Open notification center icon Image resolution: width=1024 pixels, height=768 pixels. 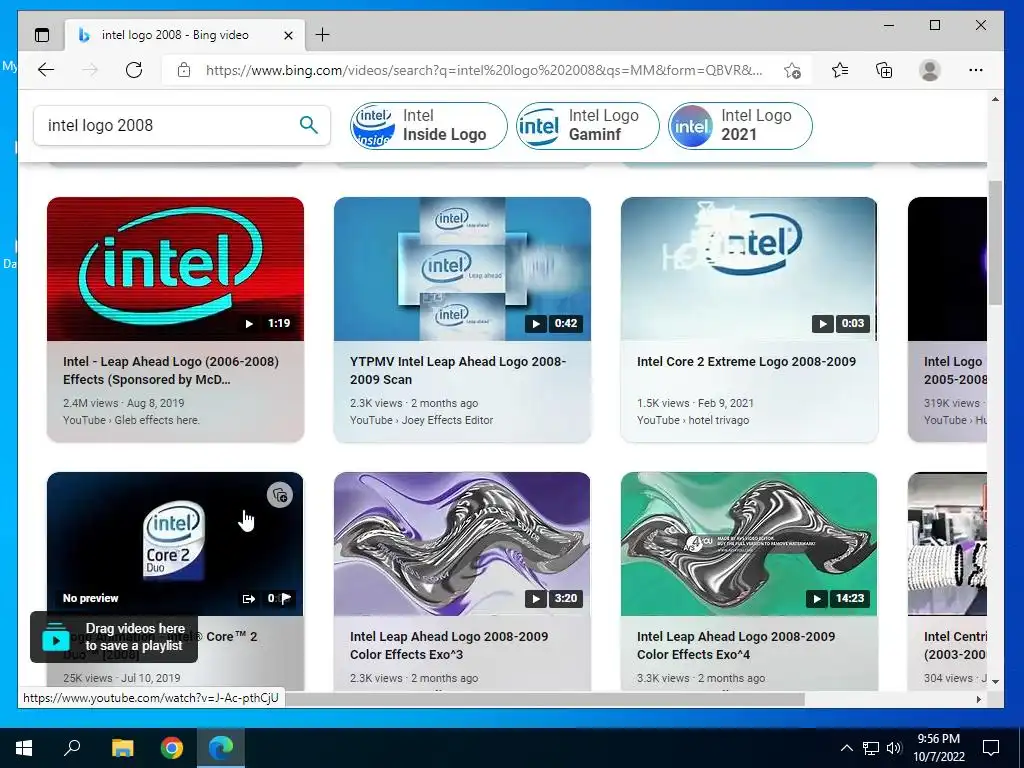click(991, 748)
